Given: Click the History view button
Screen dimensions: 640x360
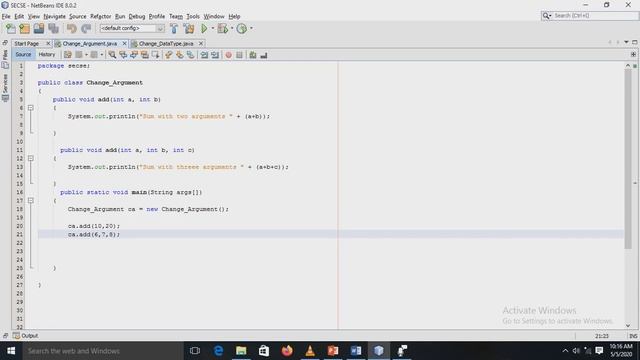Looking at the screenshot, I should [47, 54].
